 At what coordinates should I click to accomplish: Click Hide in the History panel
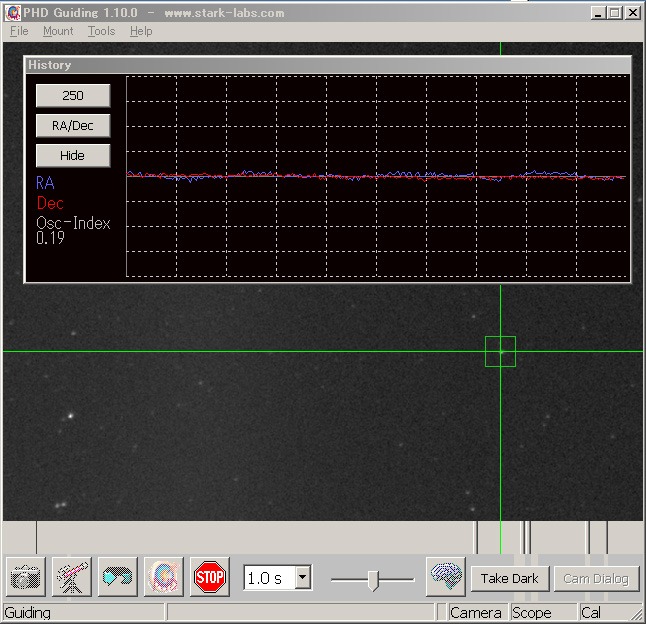tap(73, 156)
